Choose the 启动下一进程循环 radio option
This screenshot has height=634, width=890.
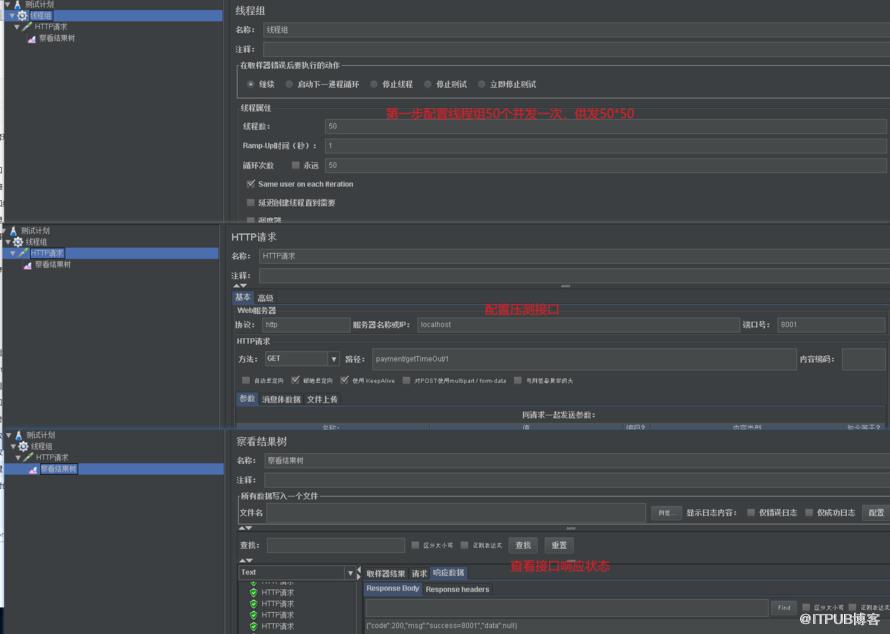coord(289,84)
